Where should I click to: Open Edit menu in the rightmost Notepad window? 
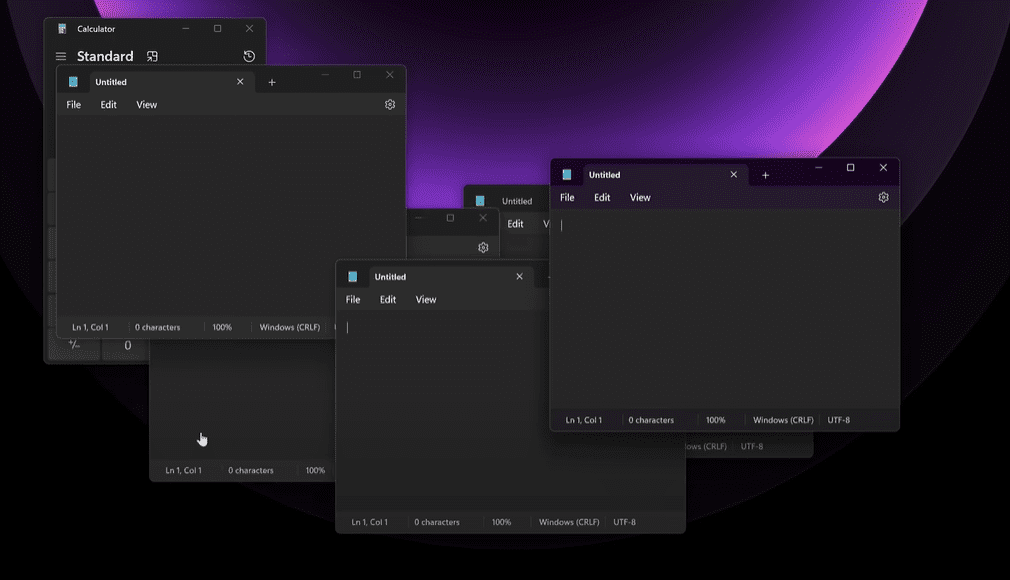click(x=602, y=198)
